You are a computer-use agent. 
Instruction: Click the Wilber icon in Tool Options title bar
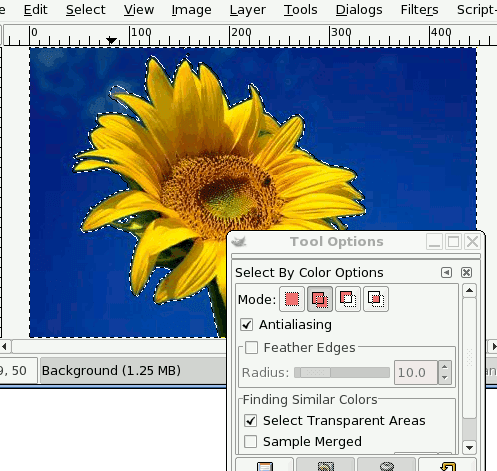pyautogui.click(x=239, y=242)
